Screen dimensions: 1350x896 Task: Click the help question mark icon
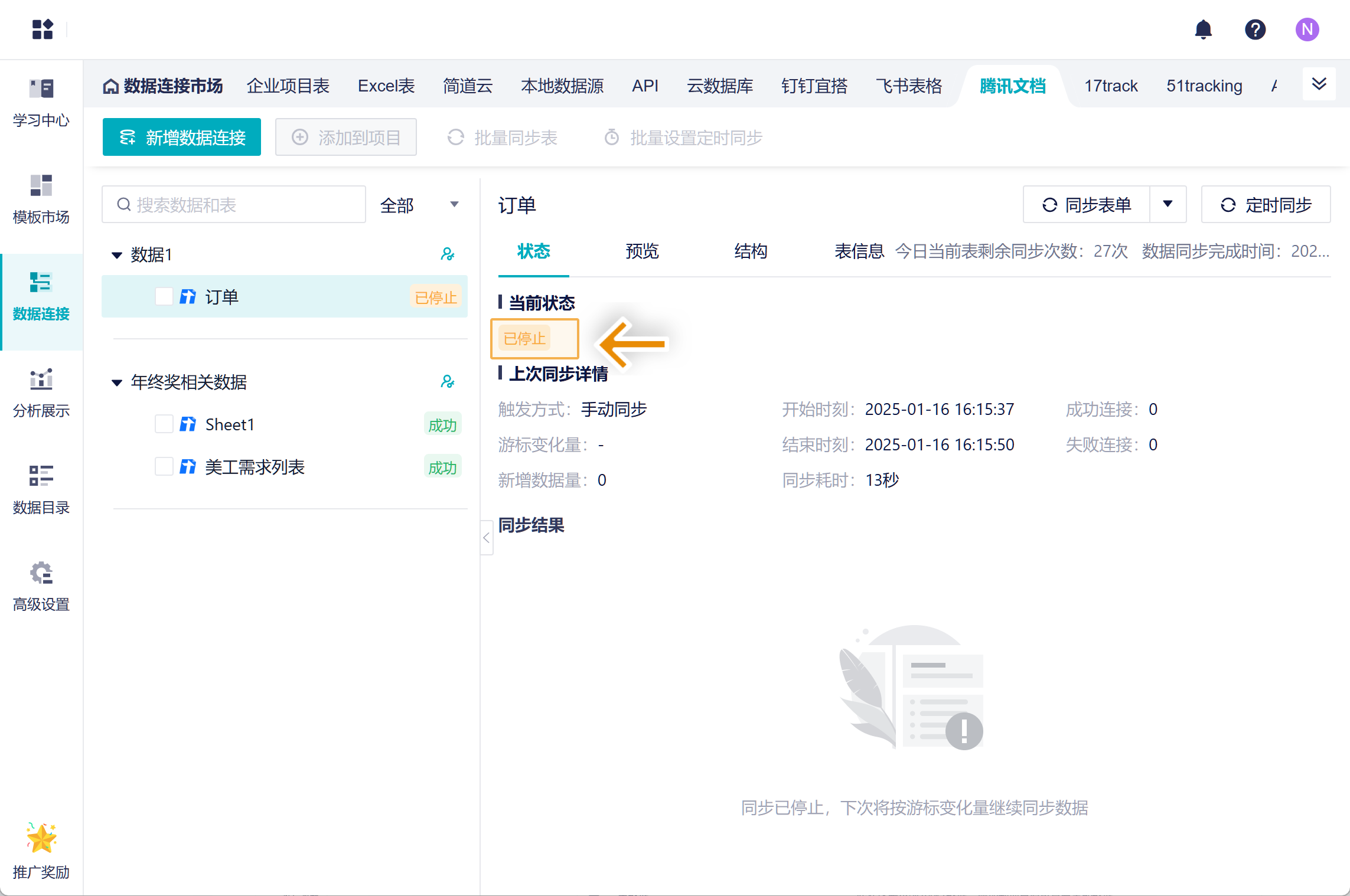click(1255, 30)
